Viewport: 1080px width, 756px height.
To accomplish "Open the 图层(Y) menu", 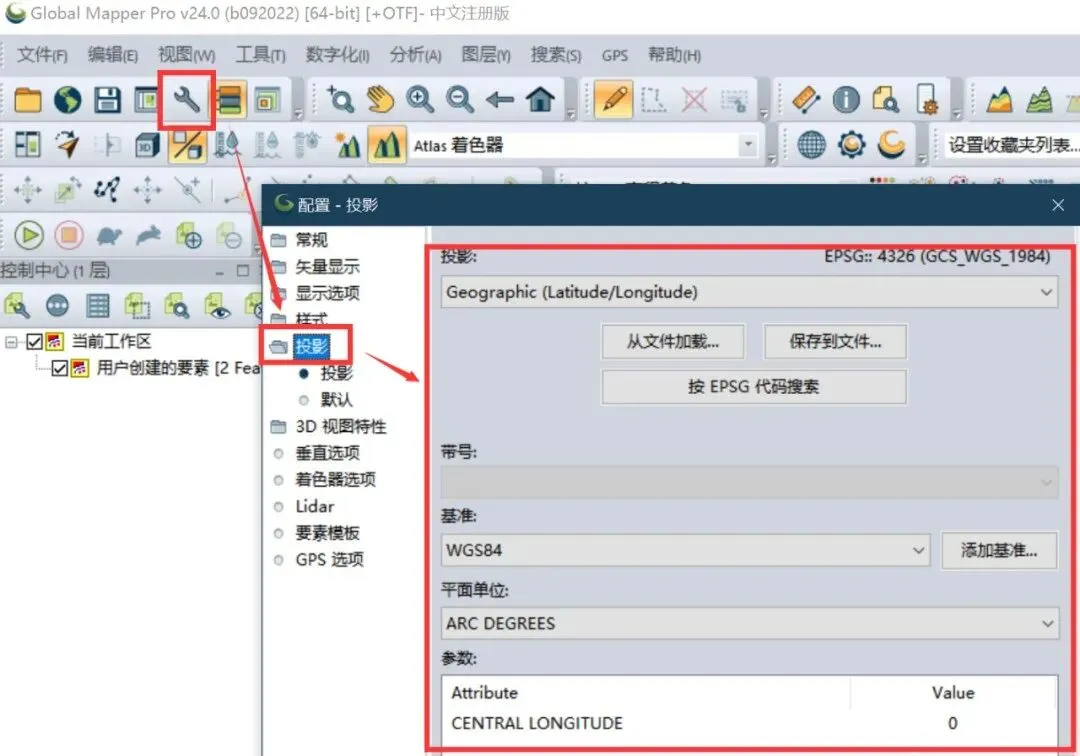I will [x=486, y=55].
